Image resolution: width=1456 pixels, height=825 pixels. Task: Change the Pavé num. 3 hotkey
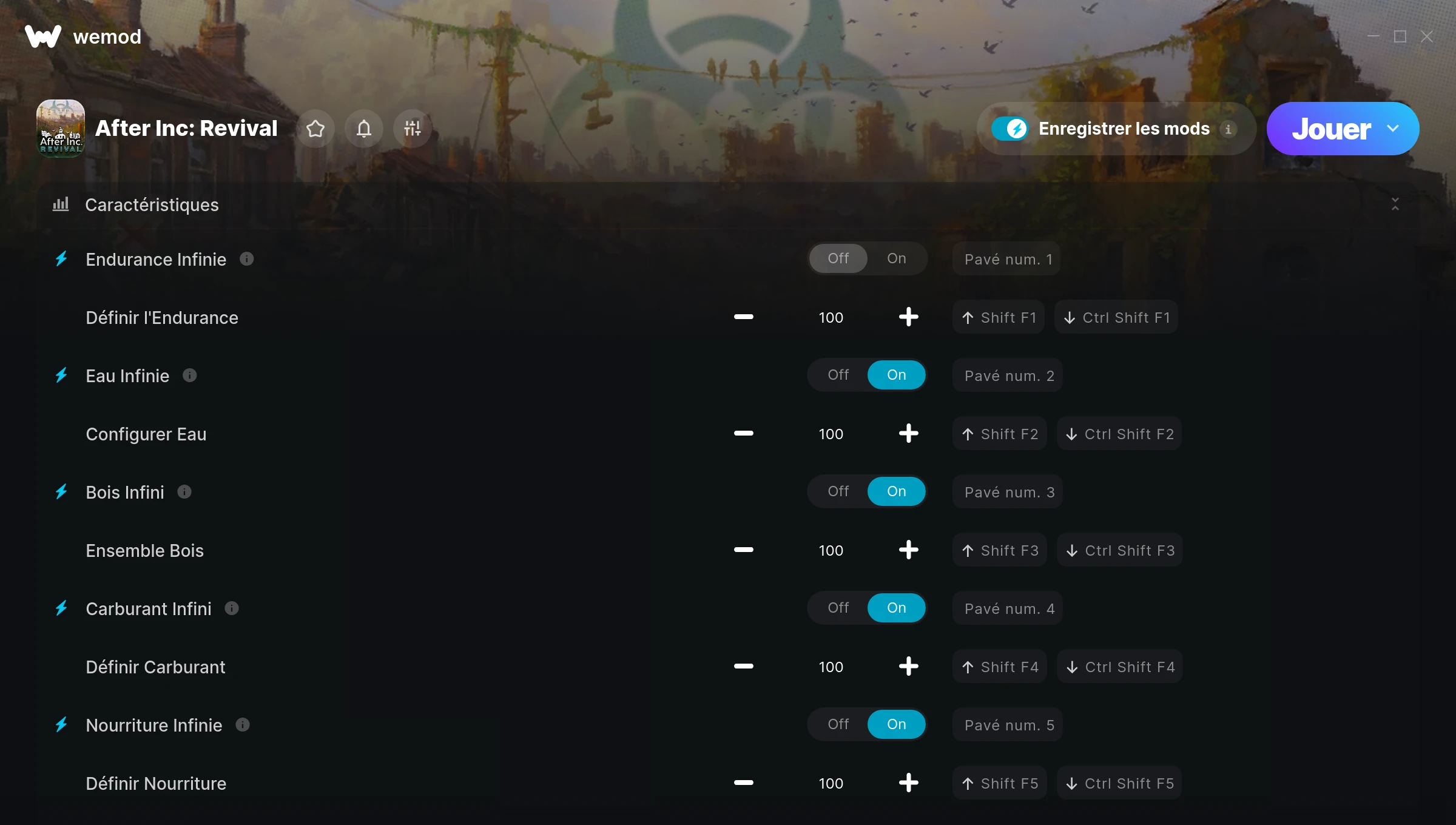pos(1008,492)
